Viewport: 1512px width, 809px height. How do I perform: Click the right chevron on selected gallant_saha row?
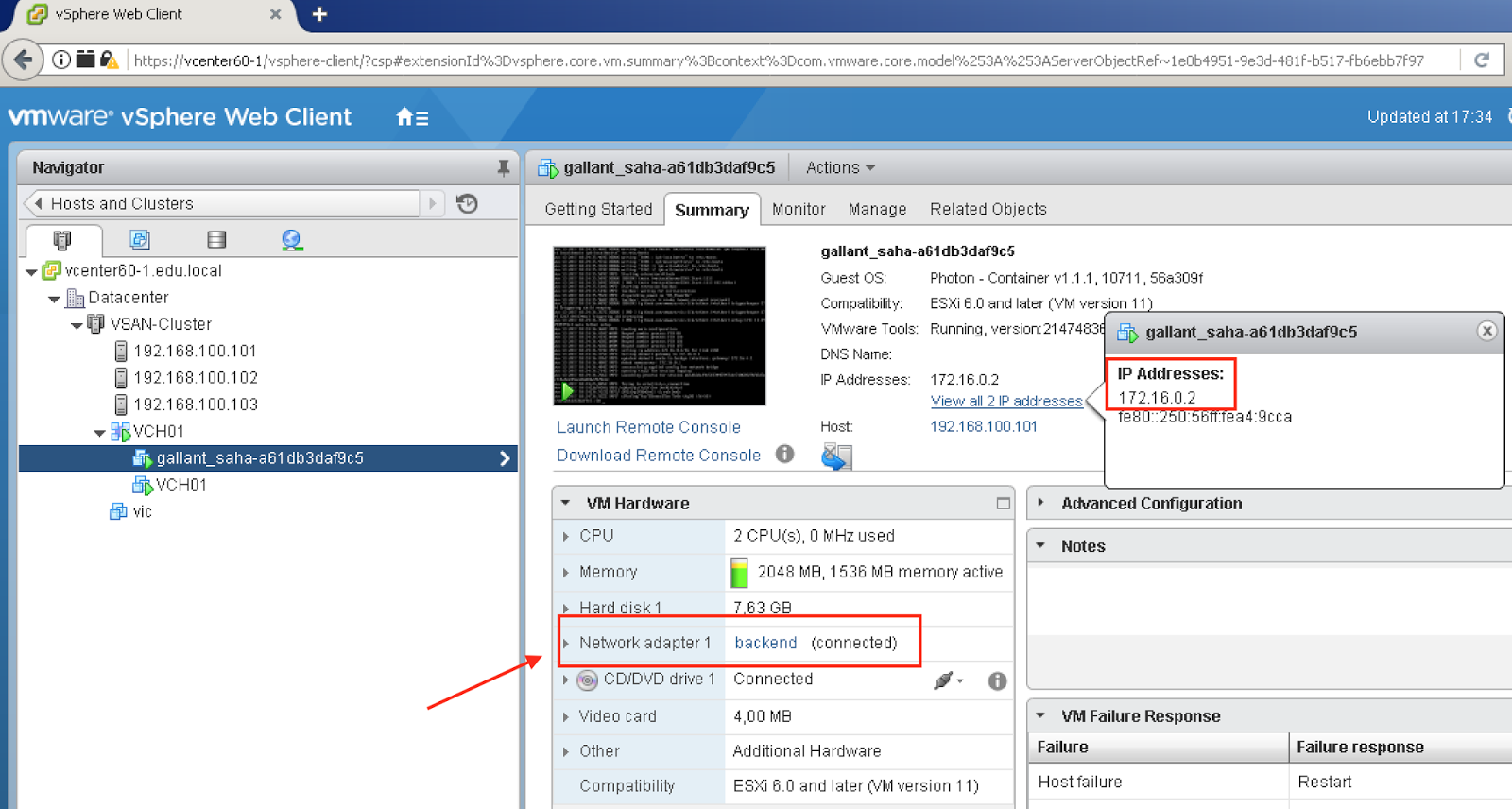pos(505,458)
